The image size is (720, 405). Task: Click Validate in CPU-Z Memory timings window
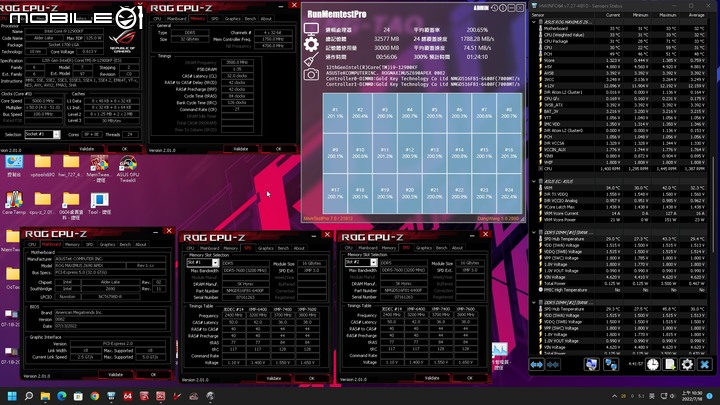point(241,149)
